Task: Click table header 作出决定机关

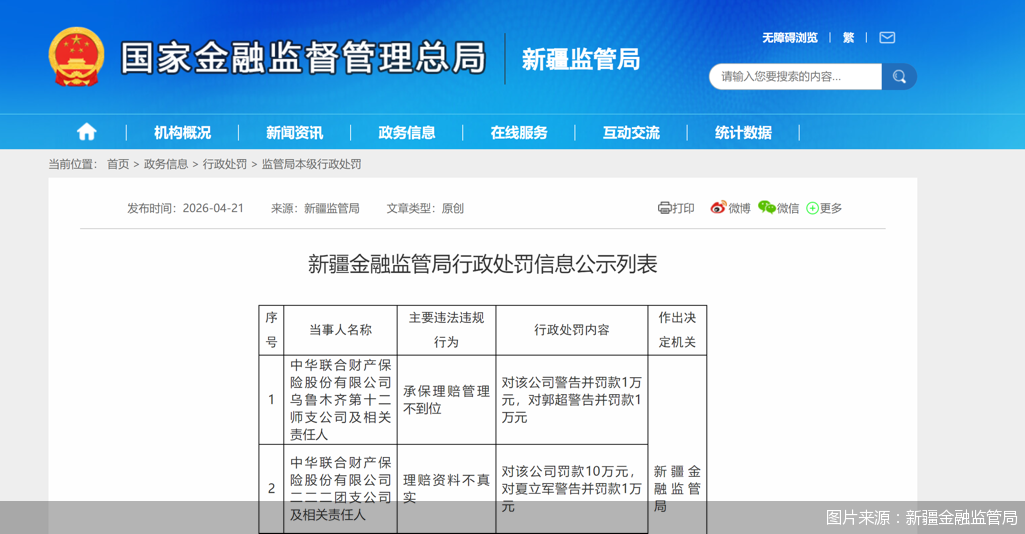Action: (677, 330)
